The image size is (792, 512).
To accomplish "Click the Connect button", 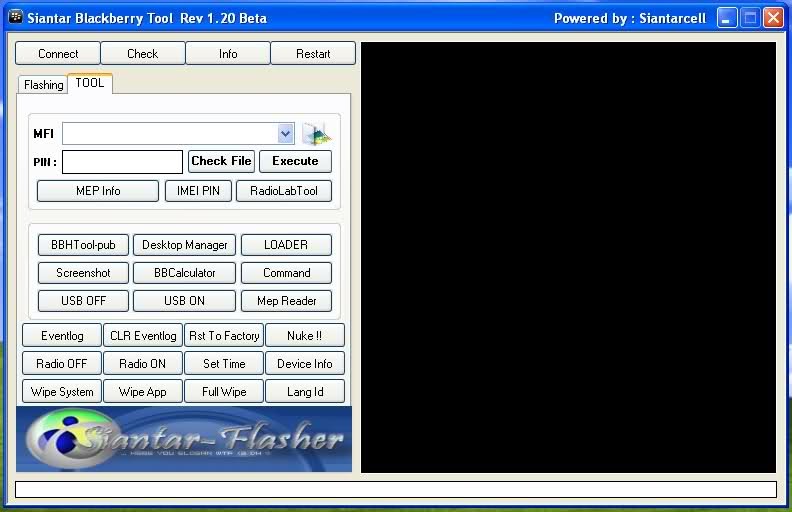I will click(58, 54).
